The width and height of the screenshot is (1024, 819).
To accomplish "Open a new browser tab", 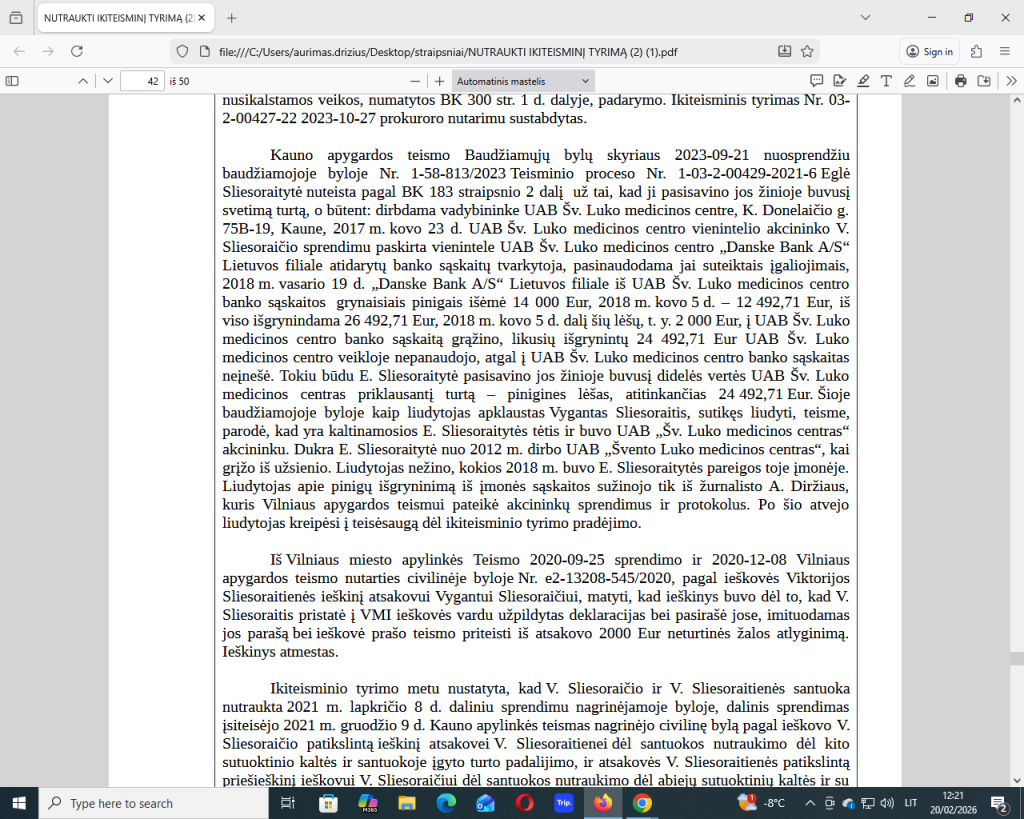I will click(231, 18).
